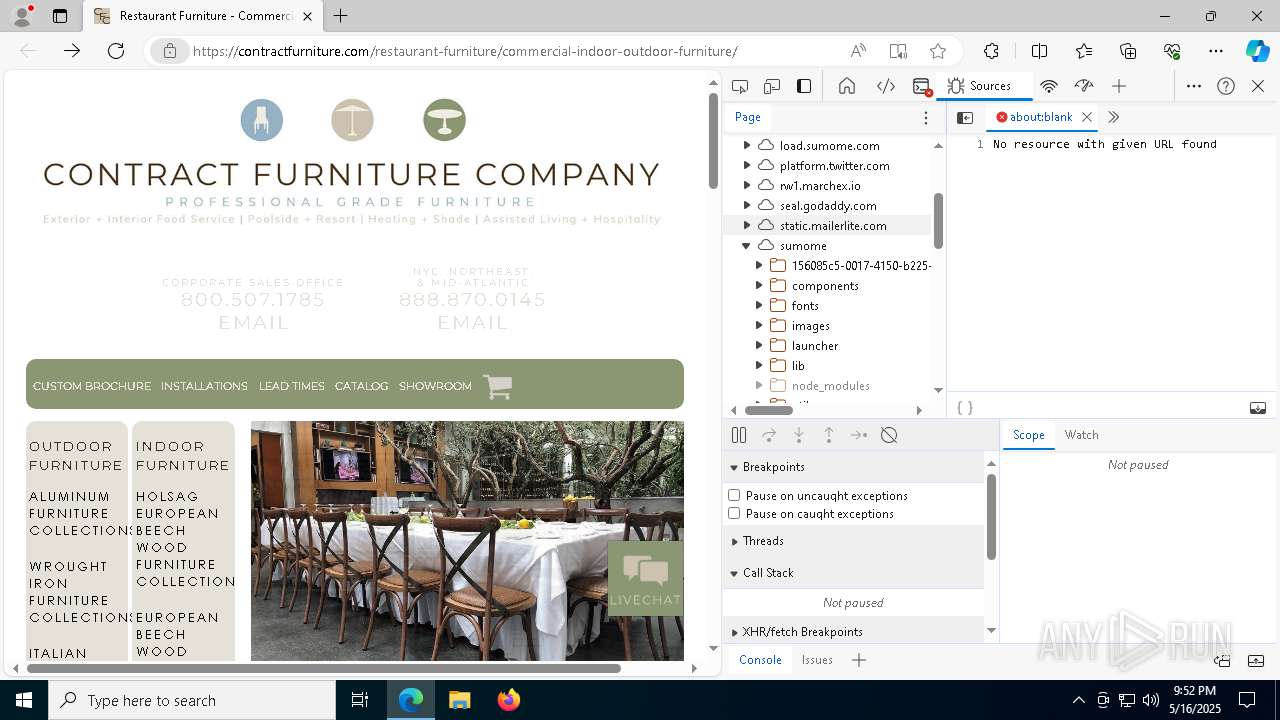Expand the seal.godaddy.com tree node

(x=746, y=206)
